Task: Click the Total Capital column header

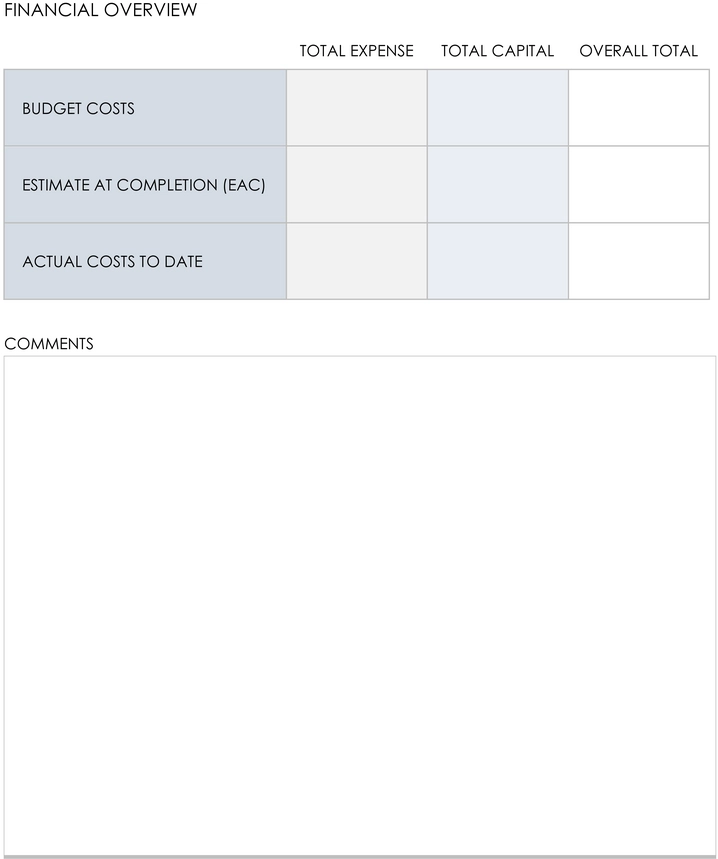Action: pos(498,51)
